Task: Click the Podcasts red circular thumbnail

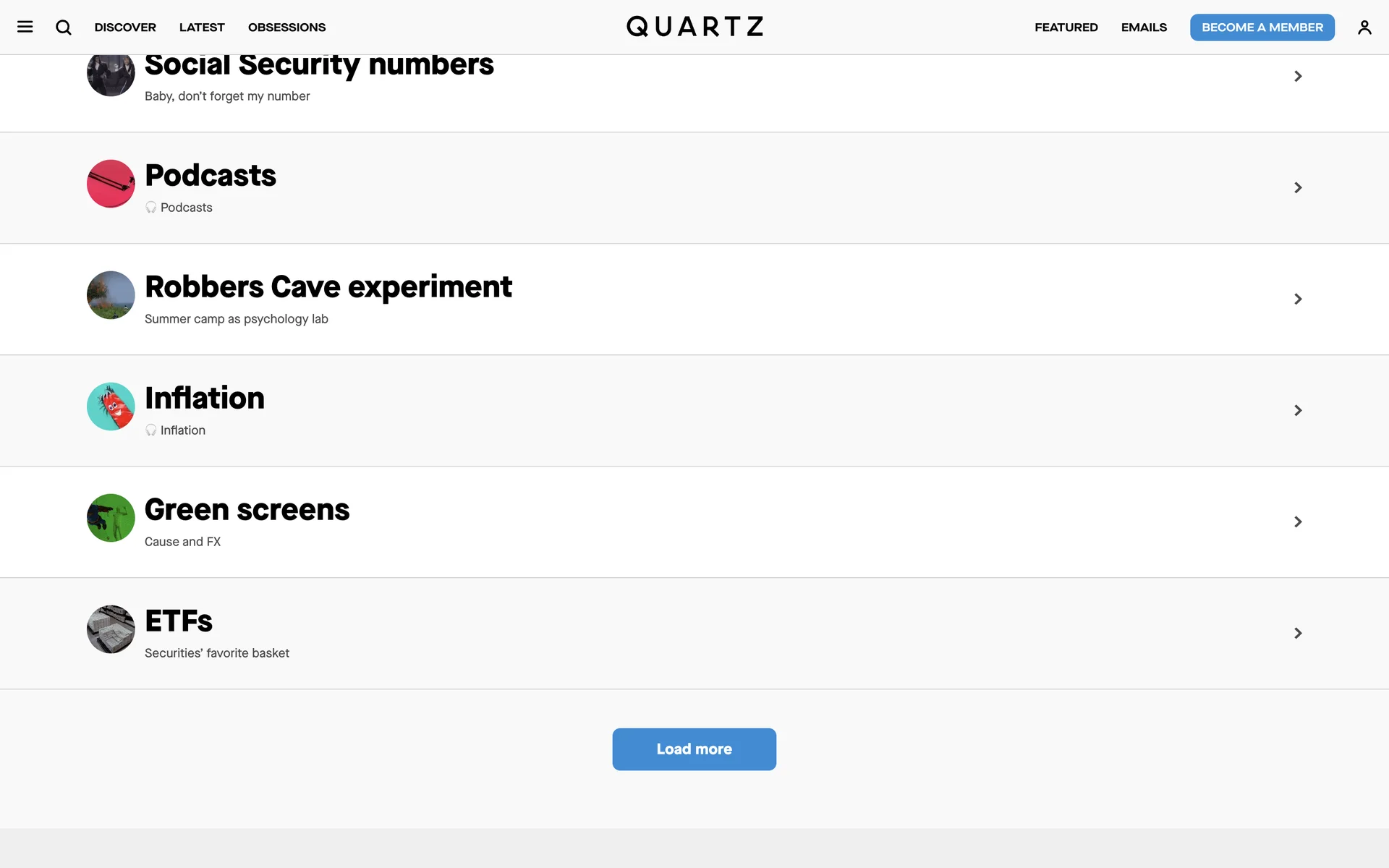Action: (x=111, y=184)
